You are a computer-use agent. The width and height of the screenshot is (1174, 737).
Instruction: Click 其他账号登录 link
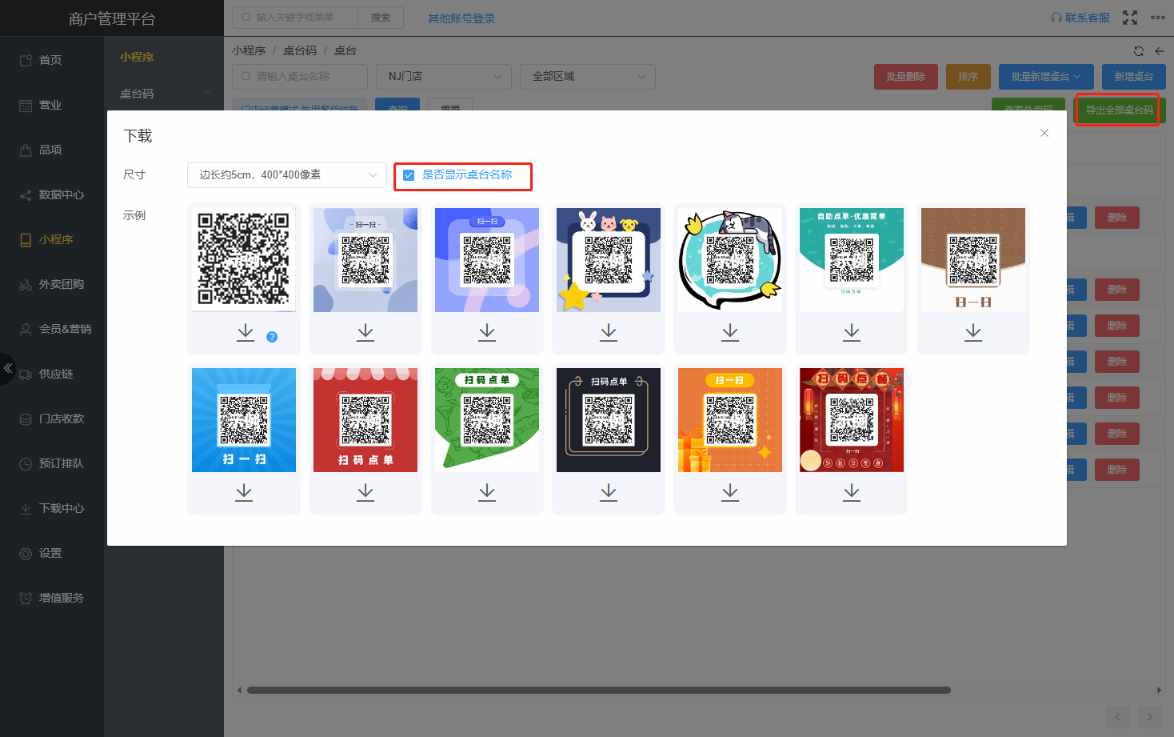tap(461, 18)
